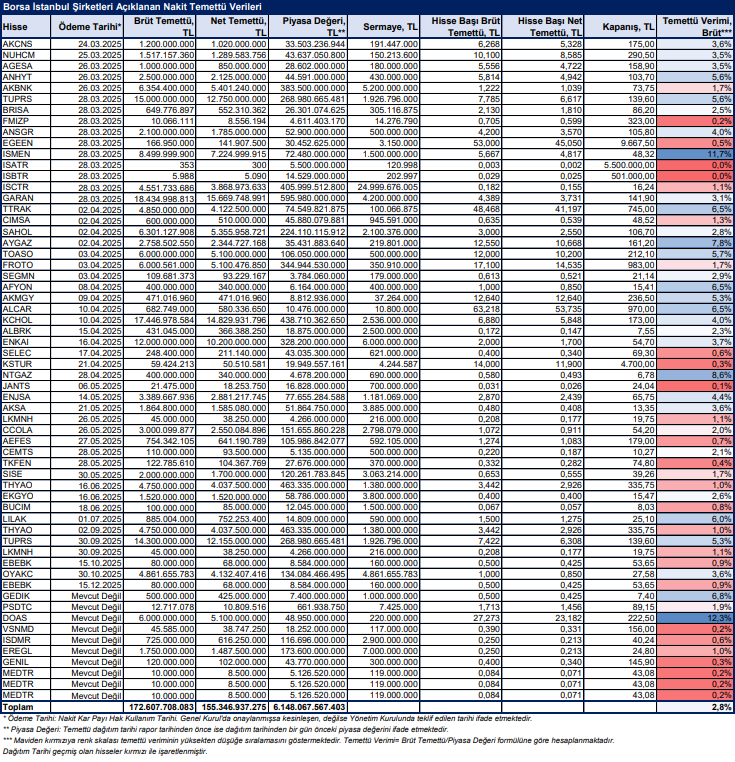735x762 pixels.
Task: Select the AKBNK ticker cell
Action: tap(26, 88)
